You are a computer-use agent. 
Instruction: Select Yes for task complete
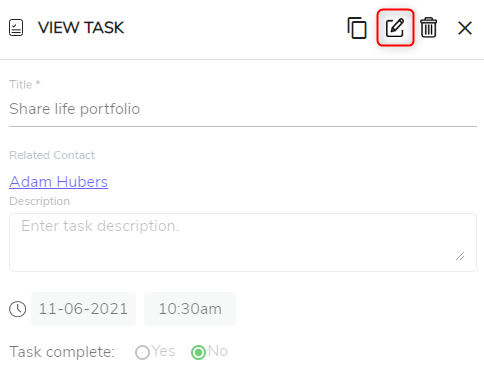pyautogui.click(x=142, y=352)
